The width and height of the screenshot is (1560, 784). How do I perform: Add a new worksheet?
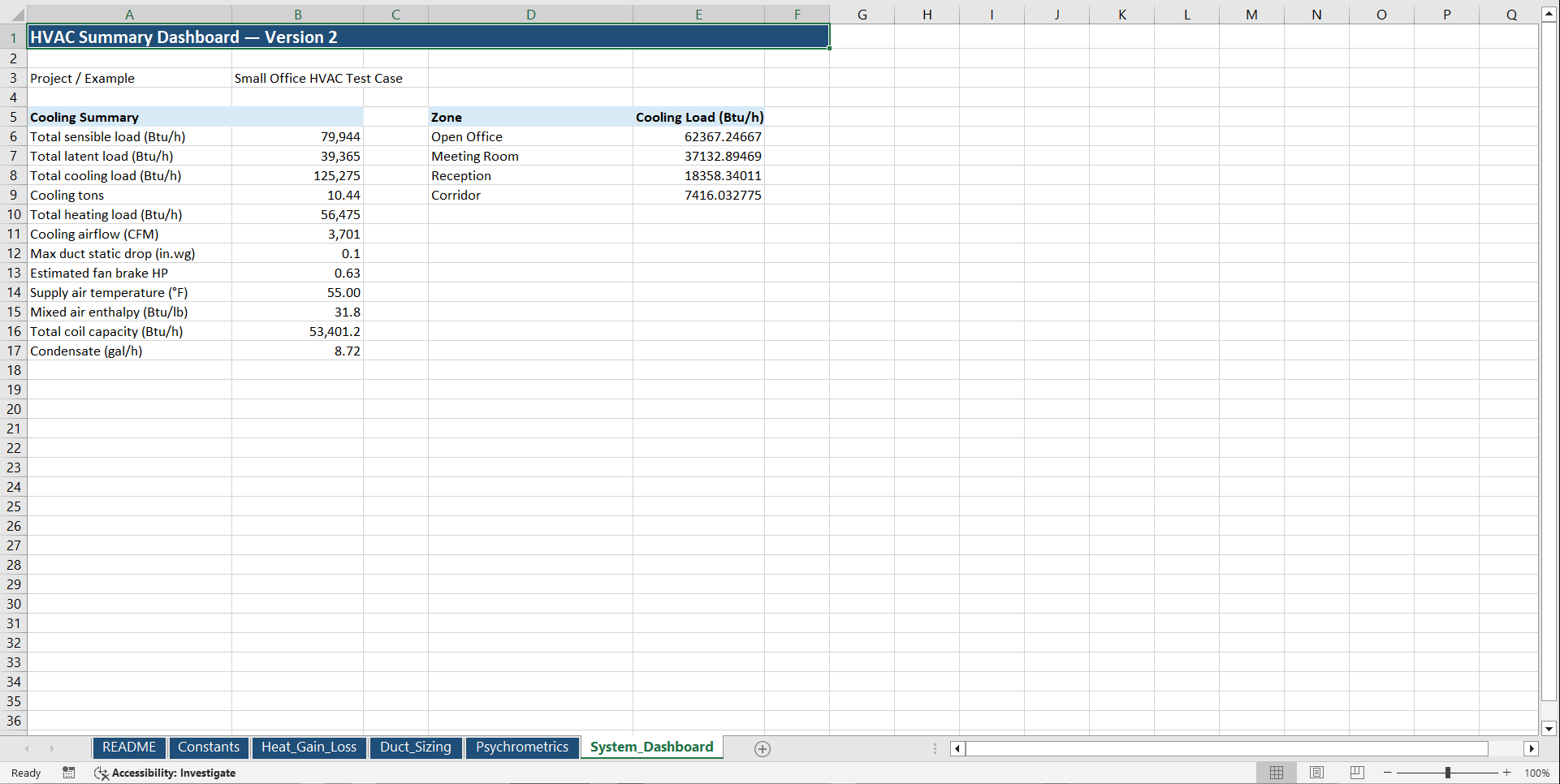point(763,747)
